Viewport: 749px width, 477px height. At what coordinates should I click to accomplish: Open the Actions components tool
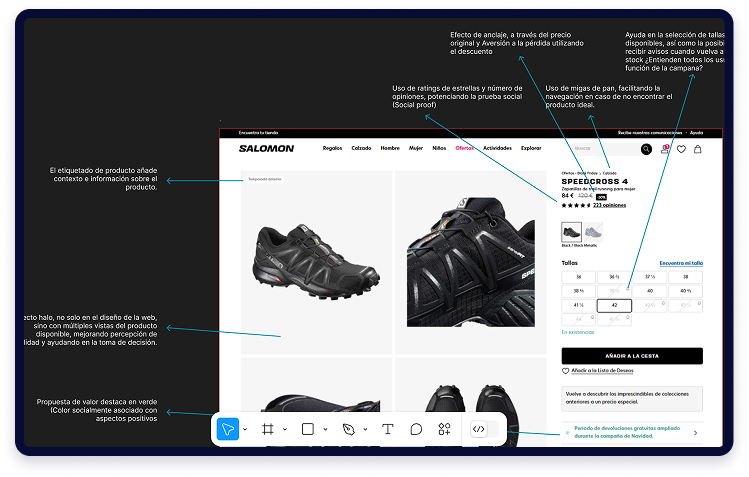[x=445, y=429]
